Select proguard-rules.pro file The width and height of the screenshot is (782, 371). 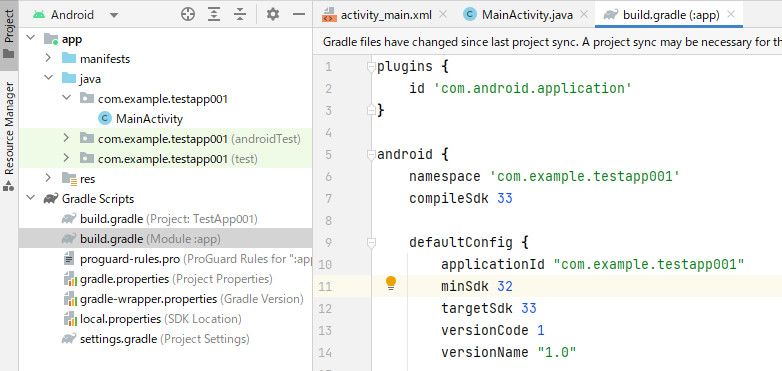196,259
